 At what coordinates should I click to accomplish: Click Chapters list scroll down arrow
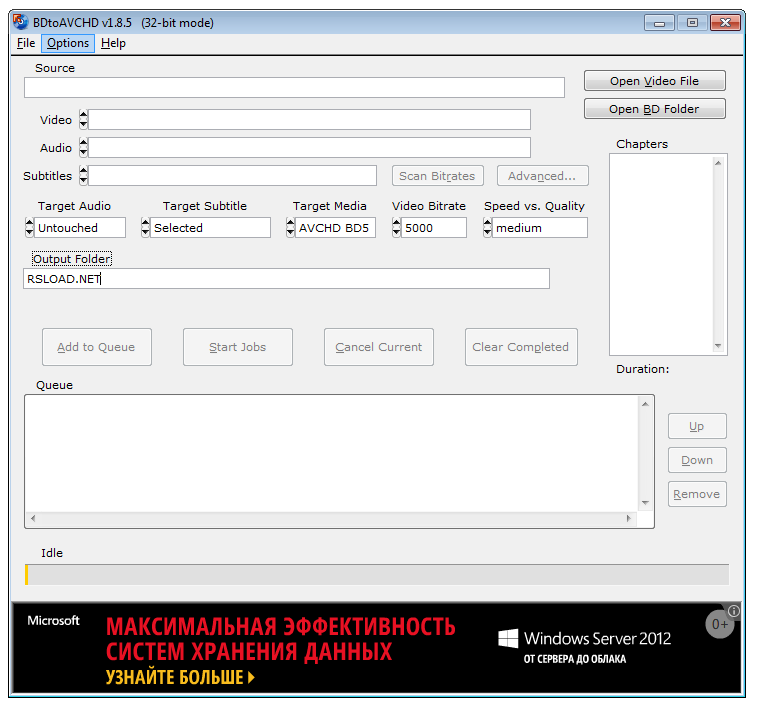[718, 345]
